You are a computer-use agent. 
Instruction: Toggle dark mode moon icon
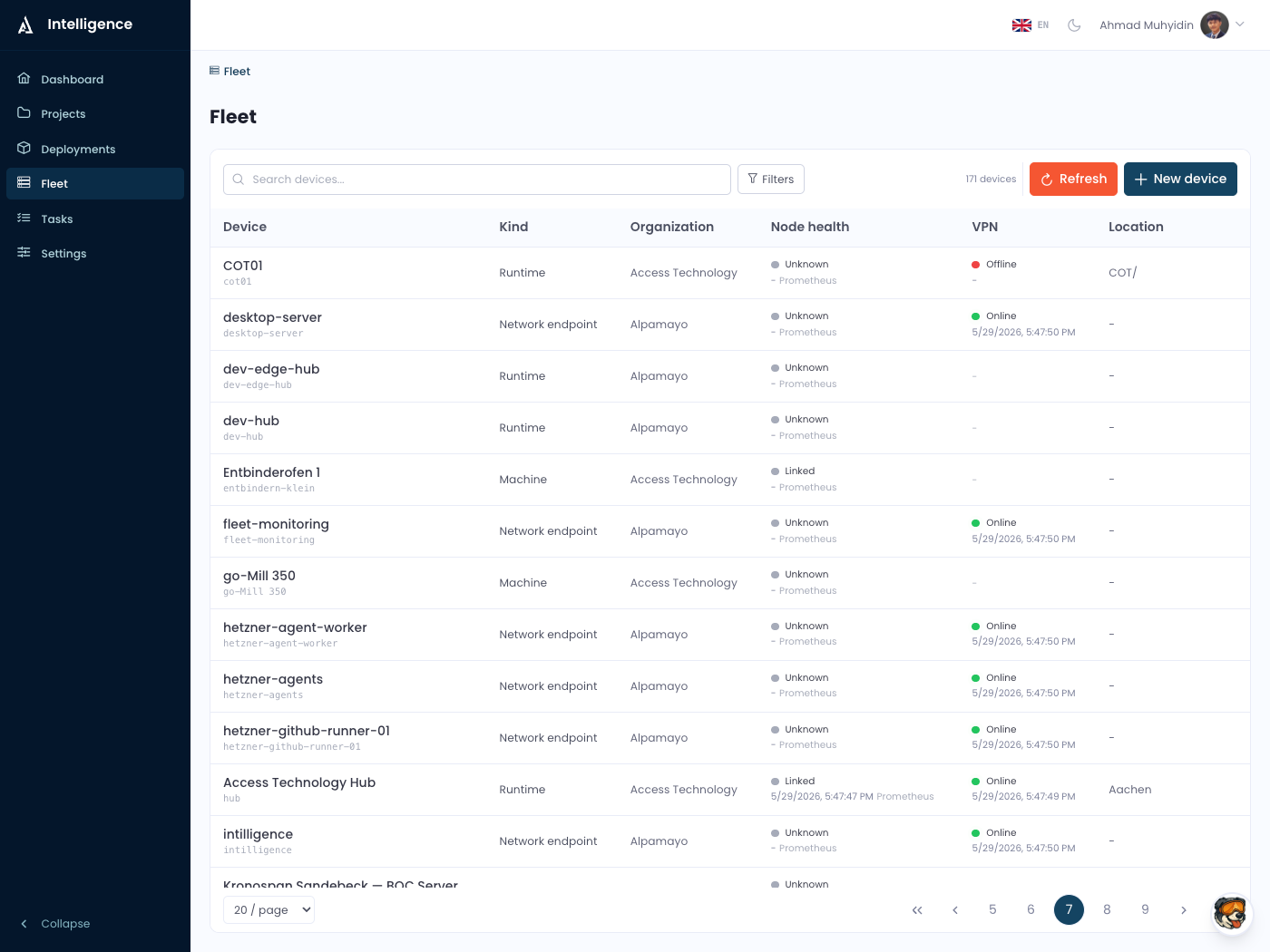[1074, 25]
